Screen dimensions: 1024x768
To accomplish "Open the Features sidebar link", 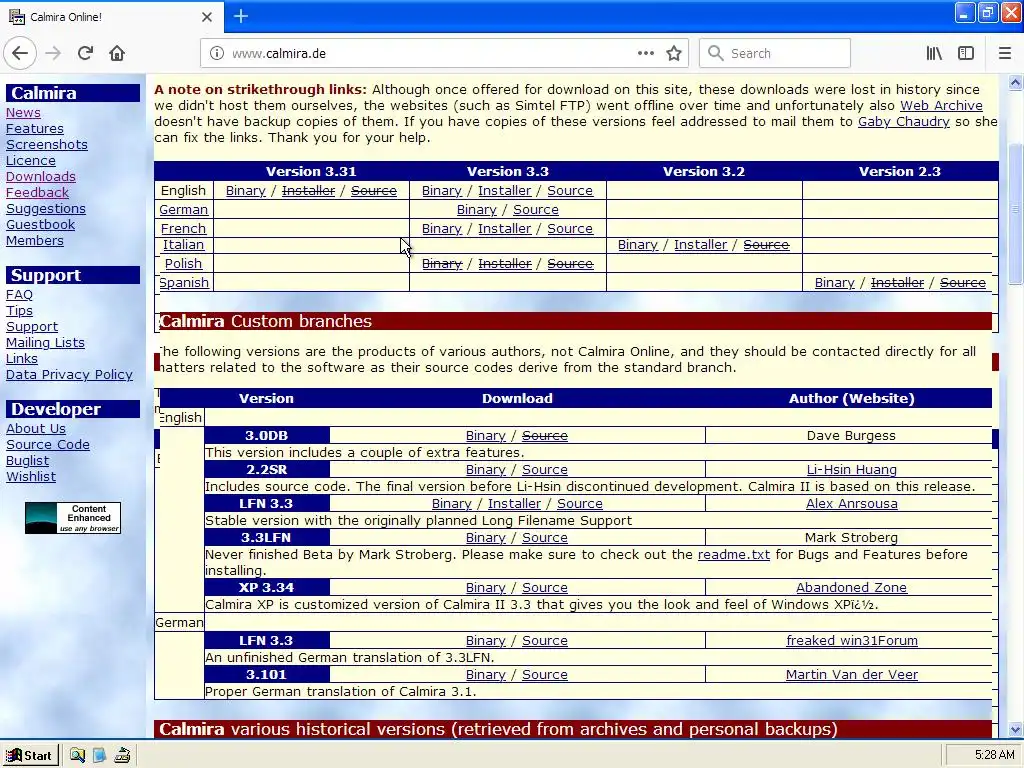I will [x=35, y=129].
